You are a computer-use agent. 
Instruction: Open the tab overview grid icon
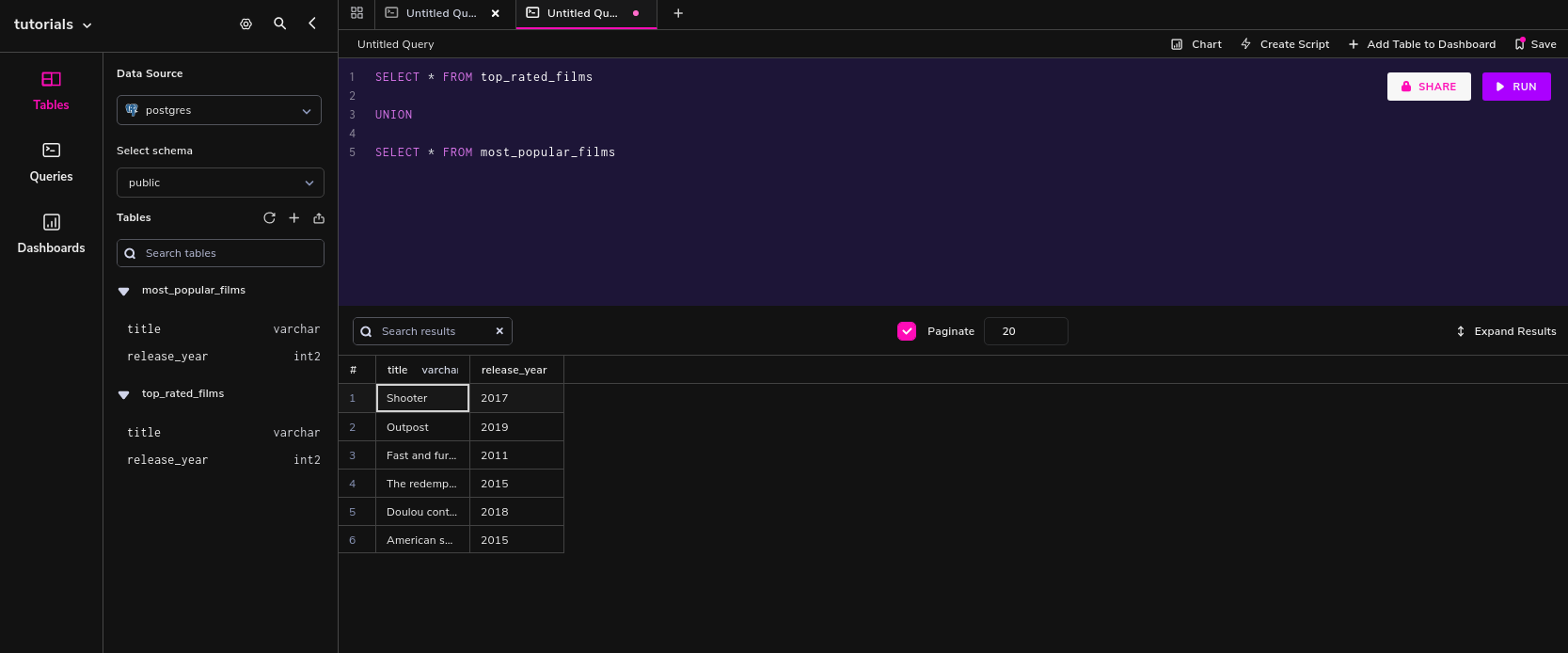click(356, 13)
